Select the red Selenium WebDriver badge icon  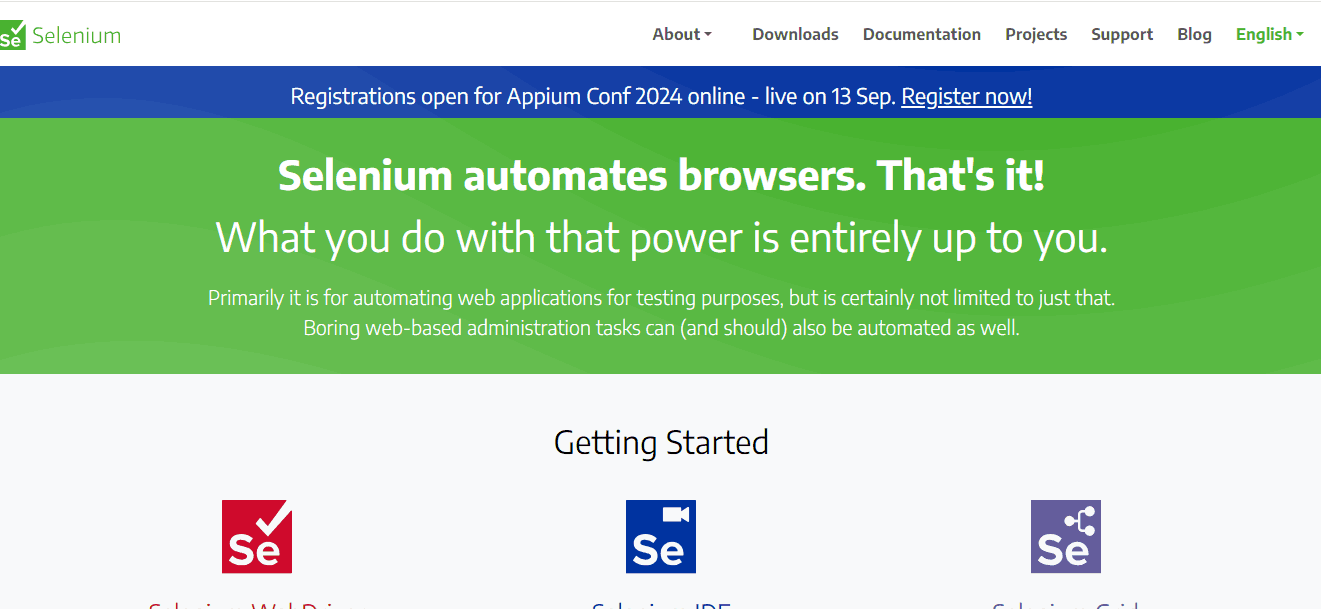click(256, 536)
